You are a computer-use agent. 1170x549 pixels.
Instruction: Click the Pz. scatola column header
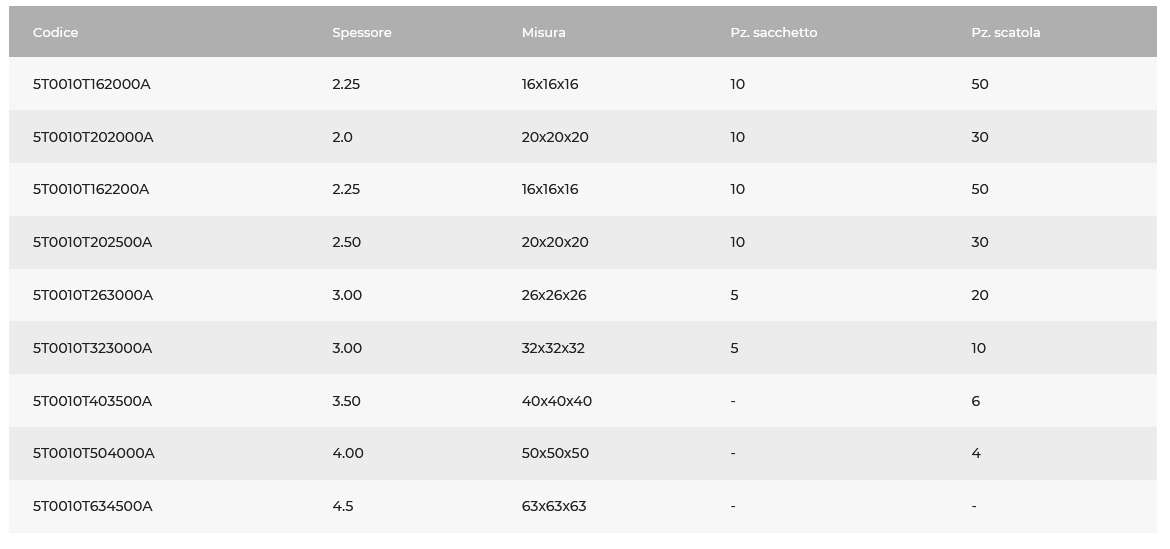[x=1006, y=33]
